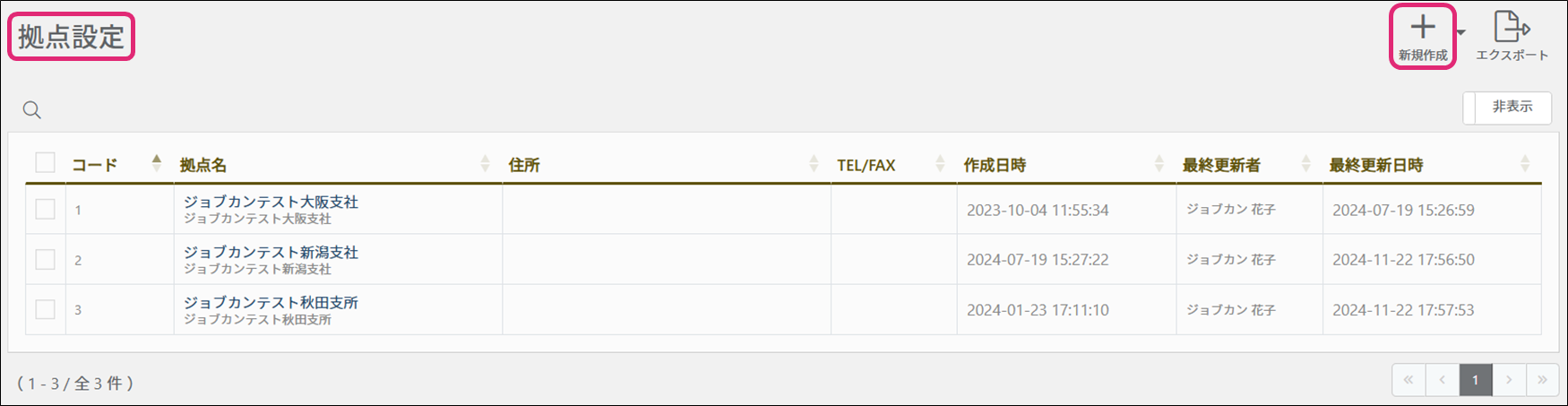Sort by TEL/FAX column arrow
1568x406 pixels.
[x=940, y=163]
